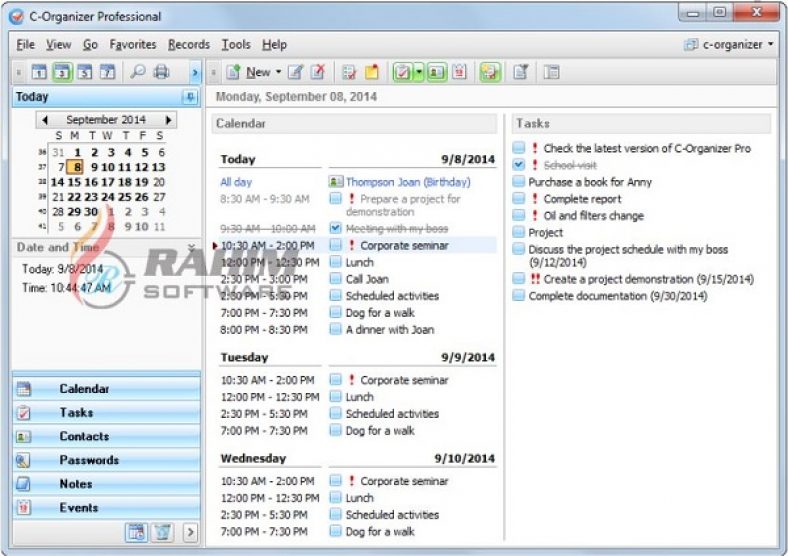Uncheck the School visit task checkbox
Image resolution: width=788 pixels, height=556 pixels.
[519, 165]
